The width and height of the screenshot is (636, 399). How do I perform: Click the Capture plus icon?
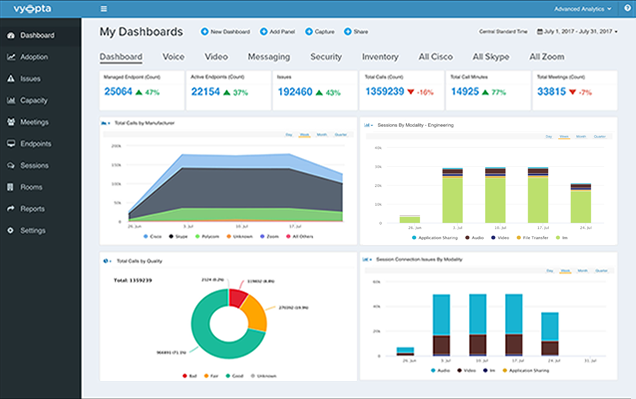click(x=309, y=32)
